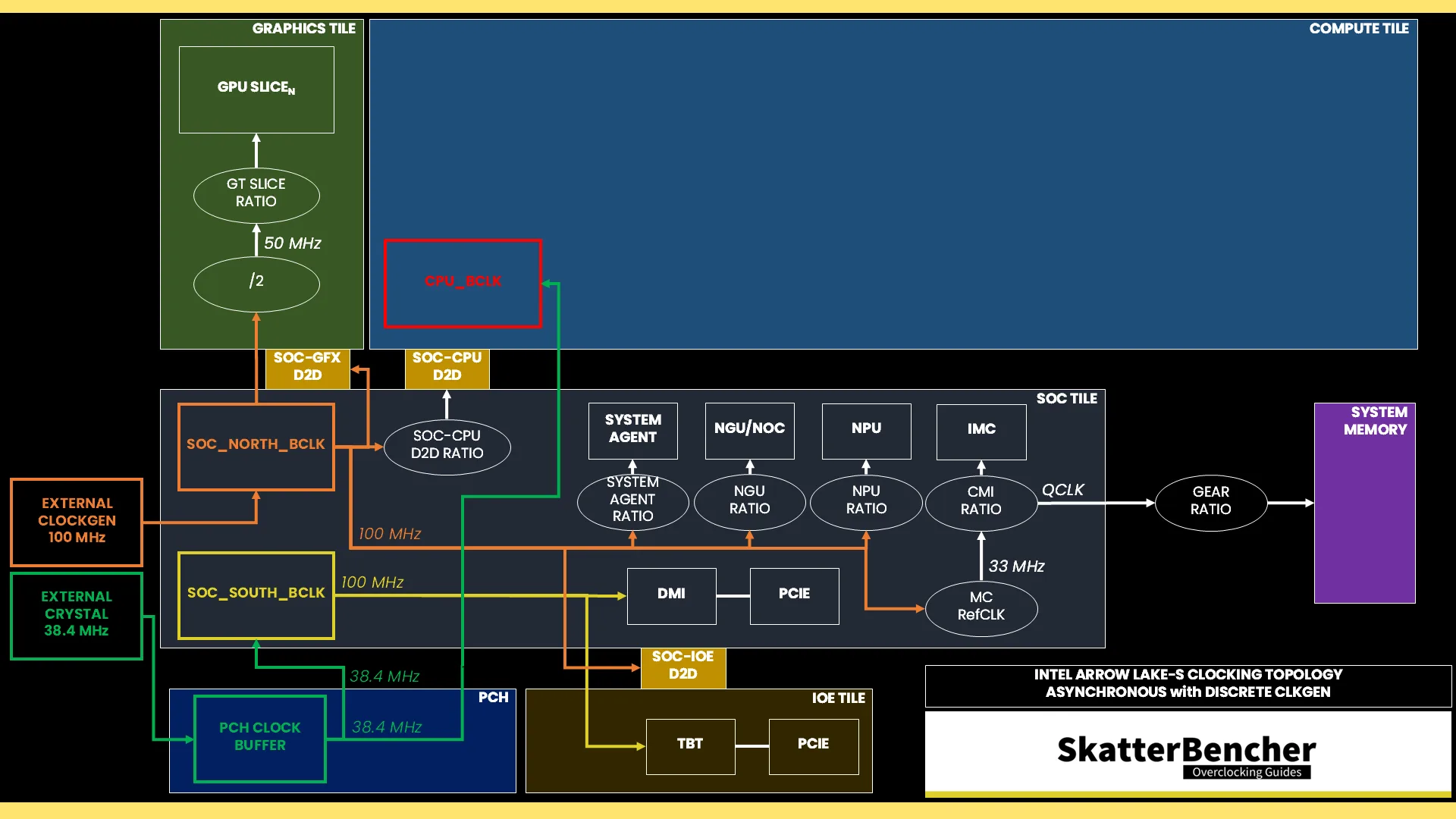Click the PCIE box in IOE Tile

pos(813,746)
